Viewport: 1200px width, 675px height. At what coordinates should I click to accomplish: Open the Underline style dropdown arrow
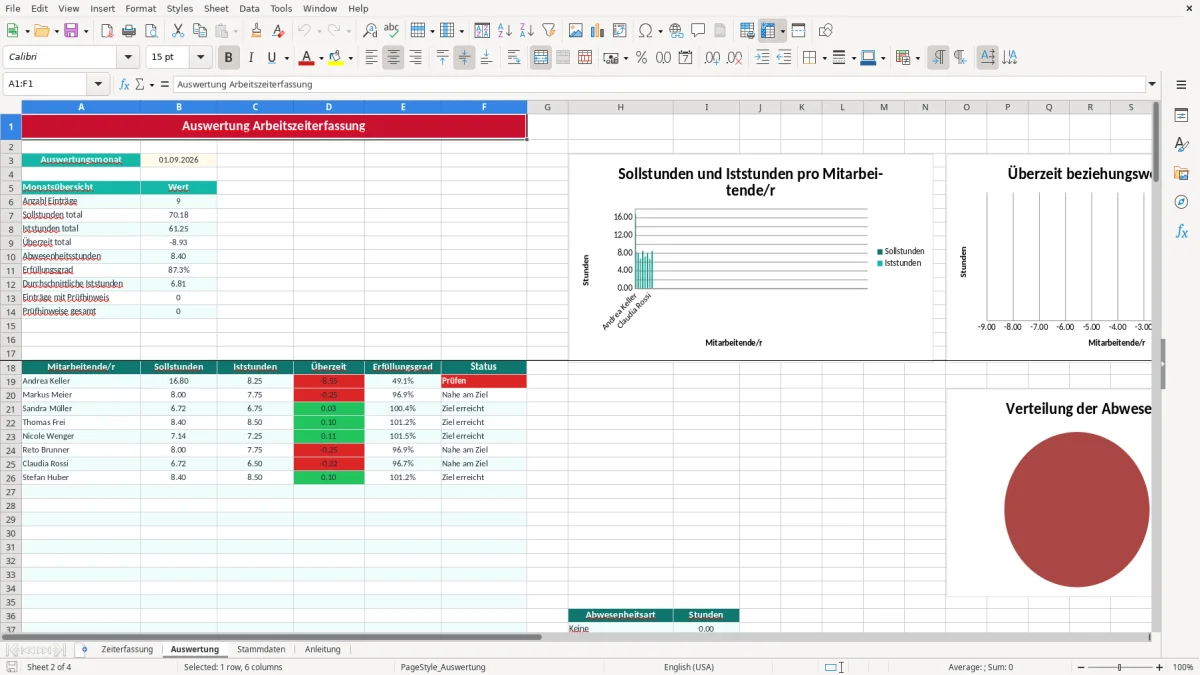pos(286,58)
